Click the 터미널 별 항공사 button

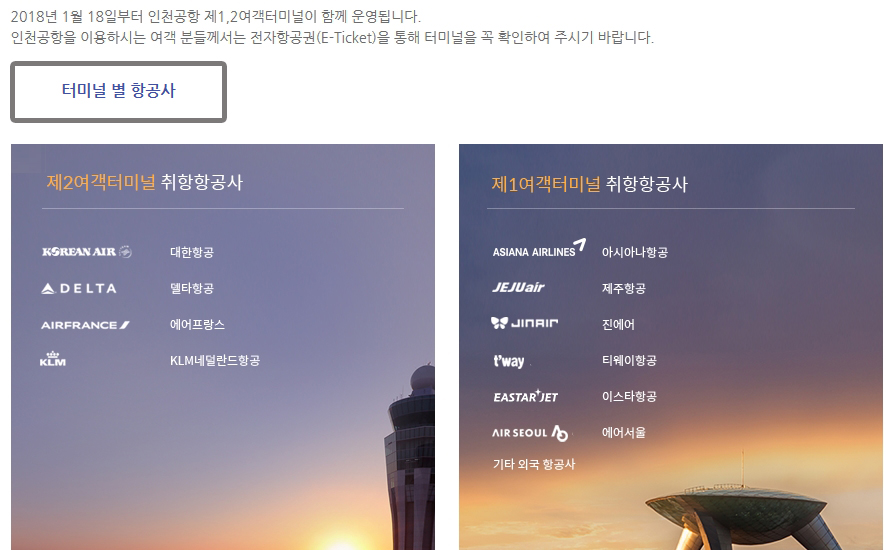coord(119,92)
